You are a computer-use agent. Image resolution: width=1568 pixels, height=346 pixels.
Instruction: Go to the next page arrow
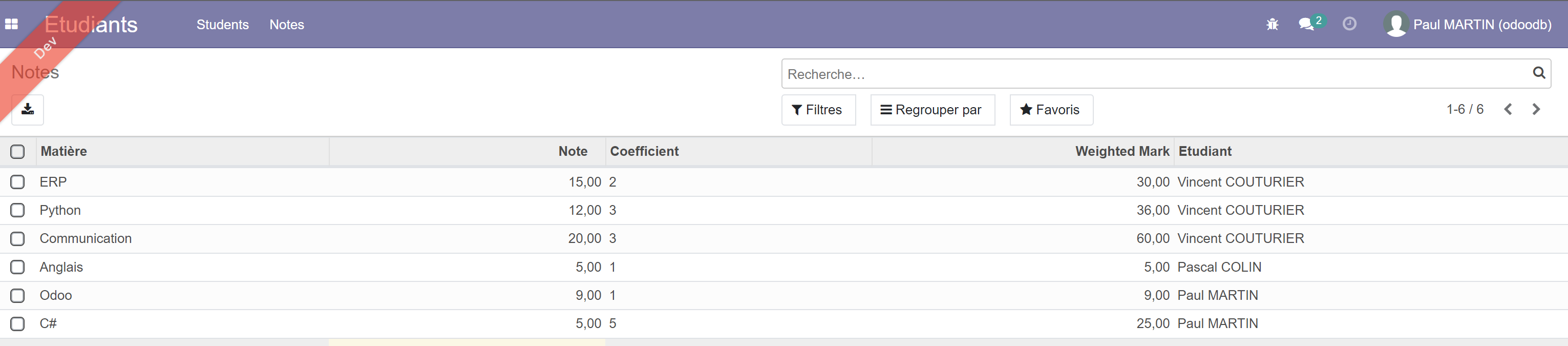tap(1536, 110)
